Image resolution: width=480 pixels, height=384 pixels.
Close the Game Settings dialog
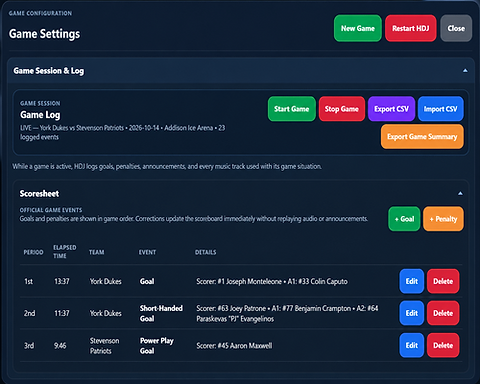point(456,28)
